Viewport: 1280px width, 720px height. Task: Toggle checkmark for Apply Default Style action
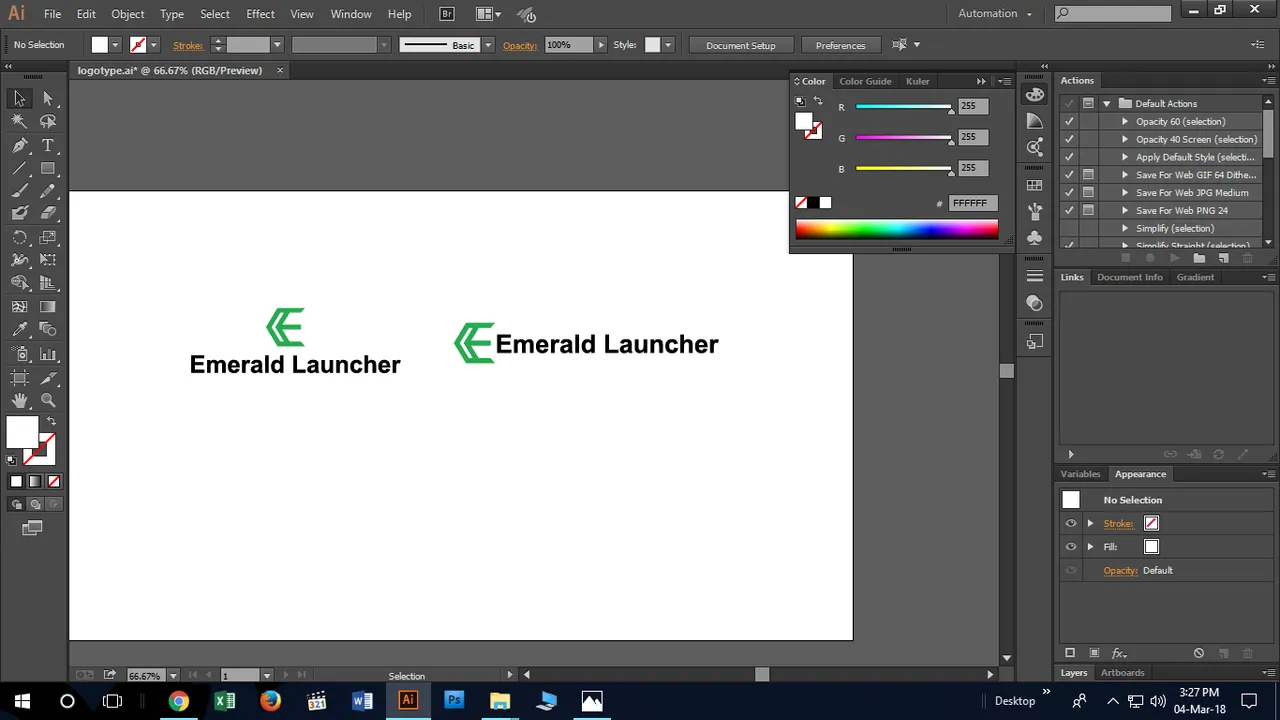1069,157
